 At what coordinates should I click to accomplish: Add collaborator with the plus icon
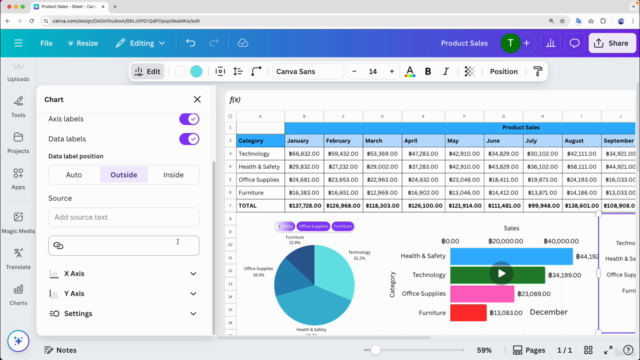[x=527, y=43]
